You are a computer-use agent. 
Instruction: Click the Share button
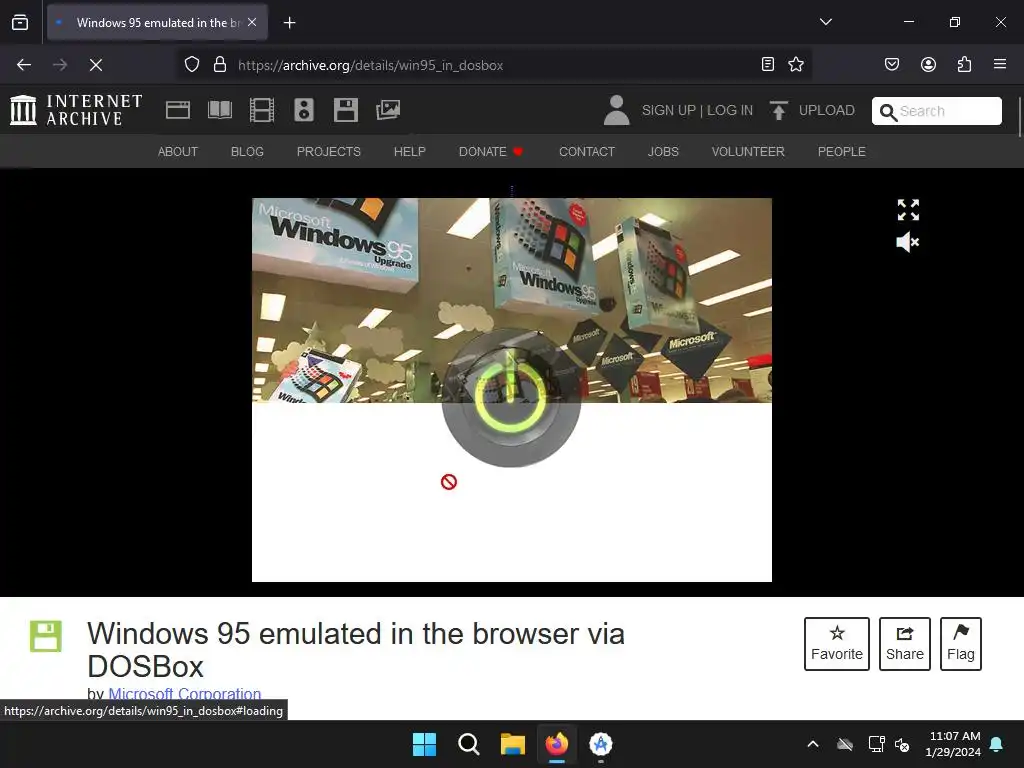click(x=904, y=643)
